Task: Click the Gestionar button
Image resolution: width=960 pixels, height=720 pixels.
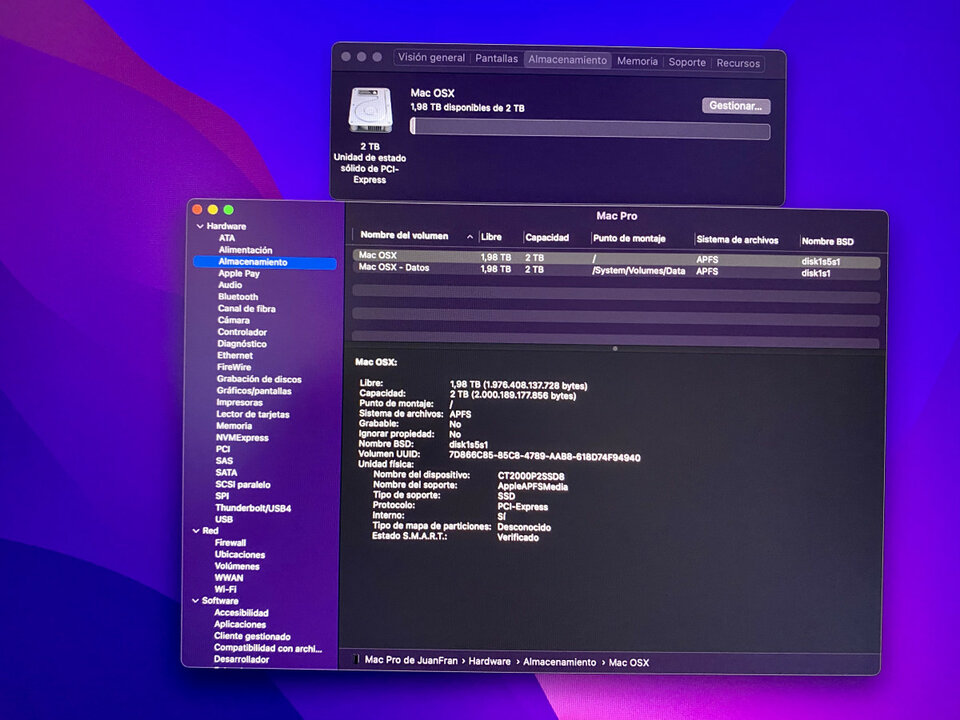Action: [x=735, y=105]
